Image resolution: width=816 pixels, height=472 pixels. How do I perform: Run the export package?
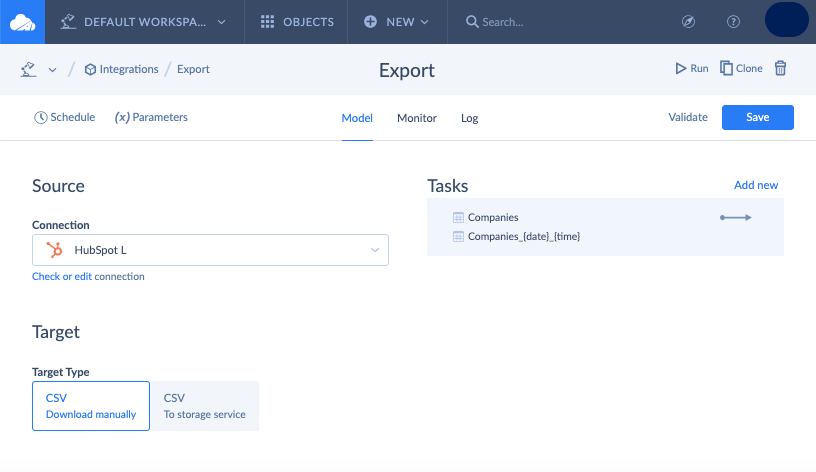pyautogui.click(x=692, y=68)
